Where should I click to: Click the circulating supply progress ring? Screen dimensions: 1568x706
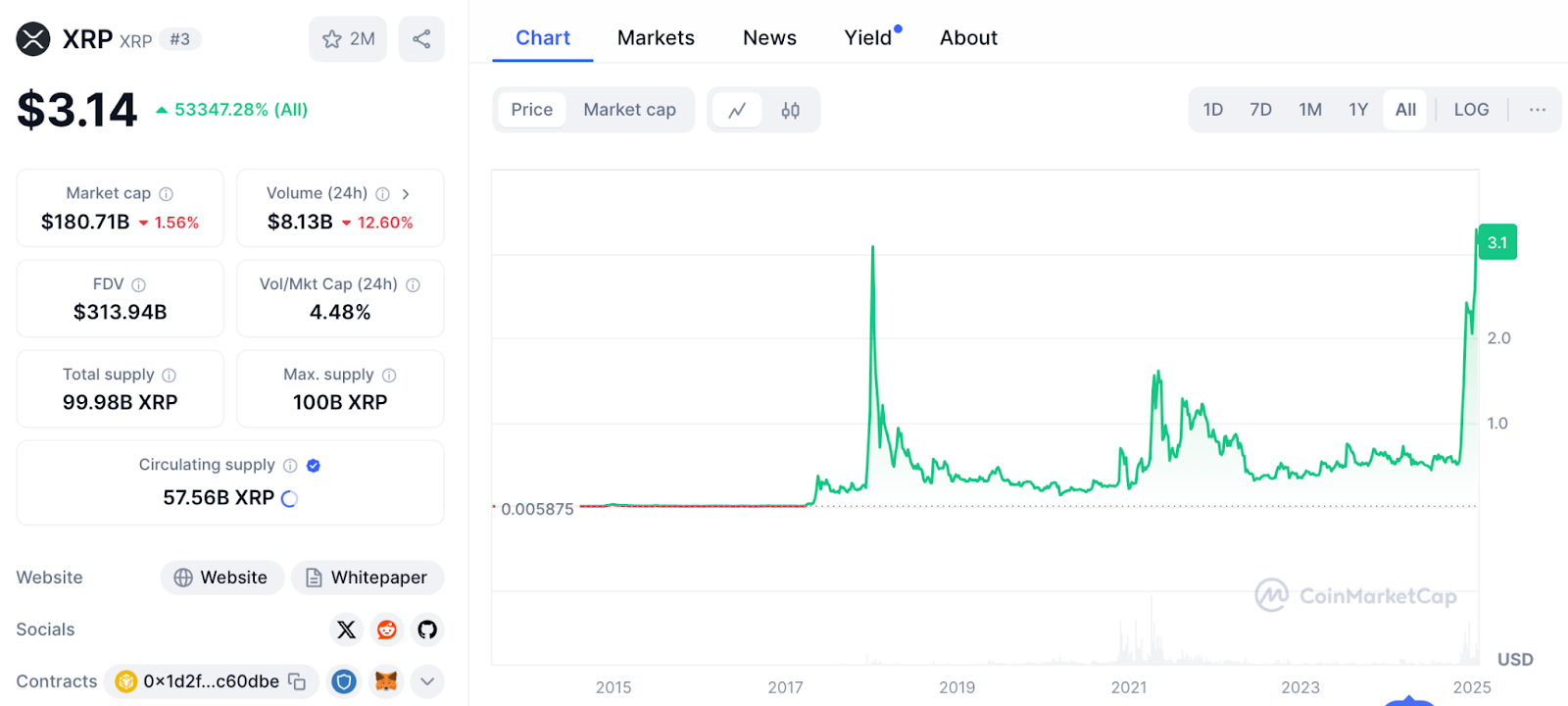tap(289, 498)
